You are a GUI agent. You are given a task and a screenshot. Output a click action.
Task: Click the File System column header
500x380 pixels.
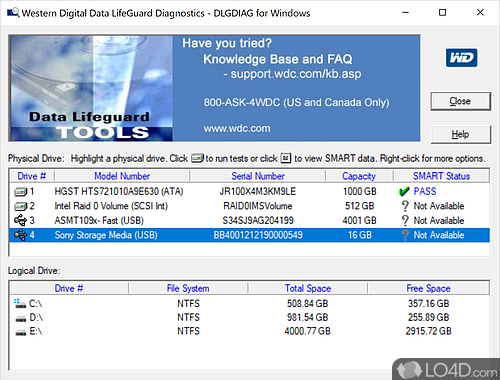pyautogui.click(x=188, y=288)
